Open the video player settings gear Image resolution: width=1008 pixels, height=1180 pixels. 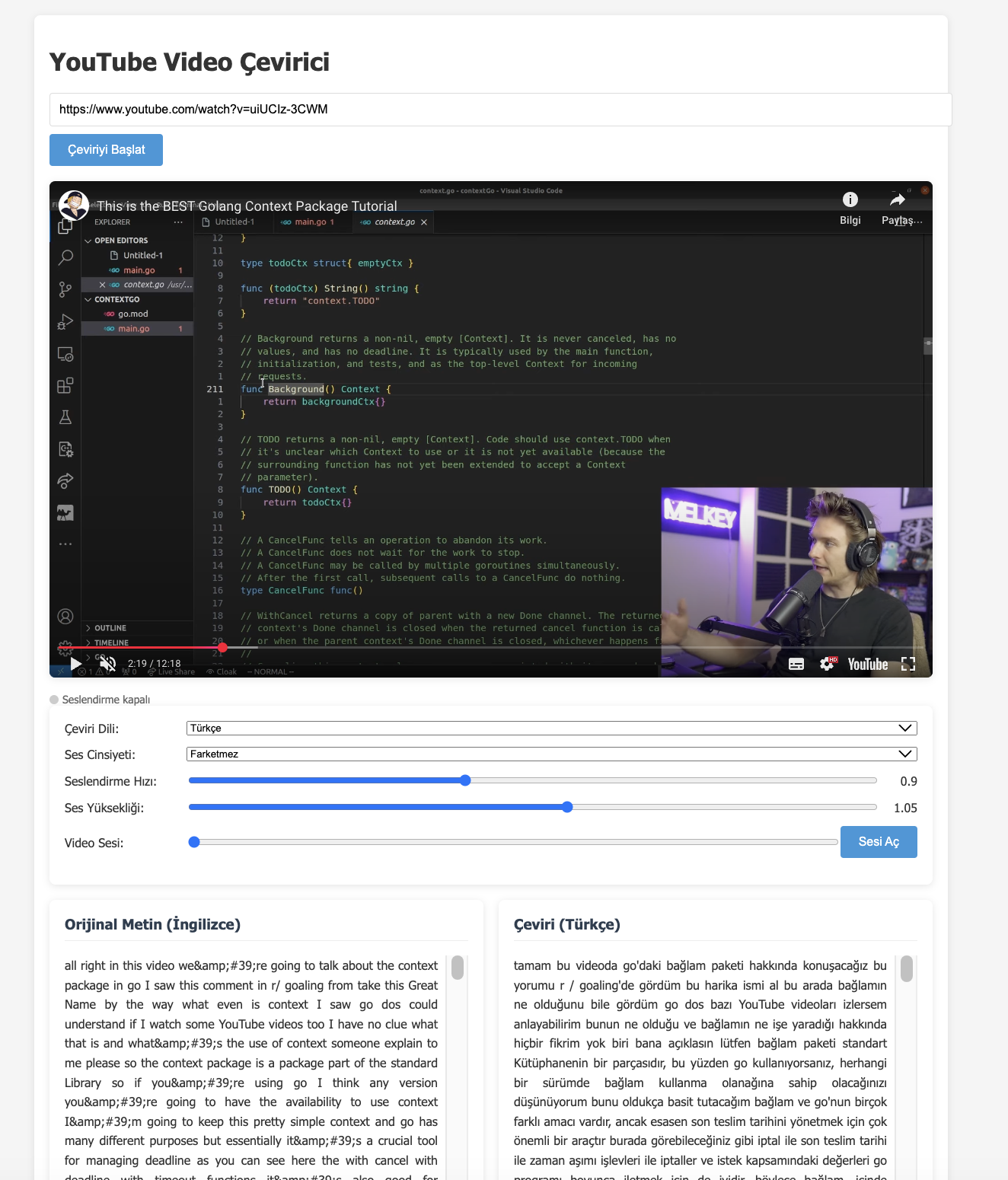[x=827, y=664]
